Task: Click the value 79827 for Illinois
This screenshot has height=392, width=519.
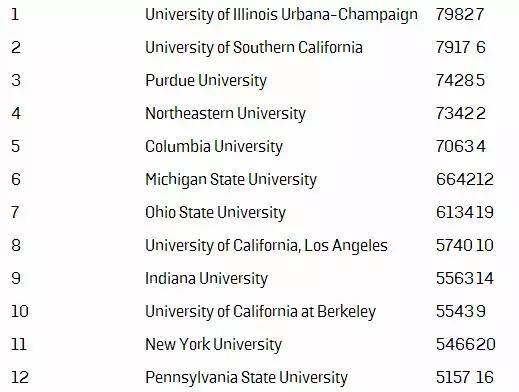Action: tap(460, 14)
